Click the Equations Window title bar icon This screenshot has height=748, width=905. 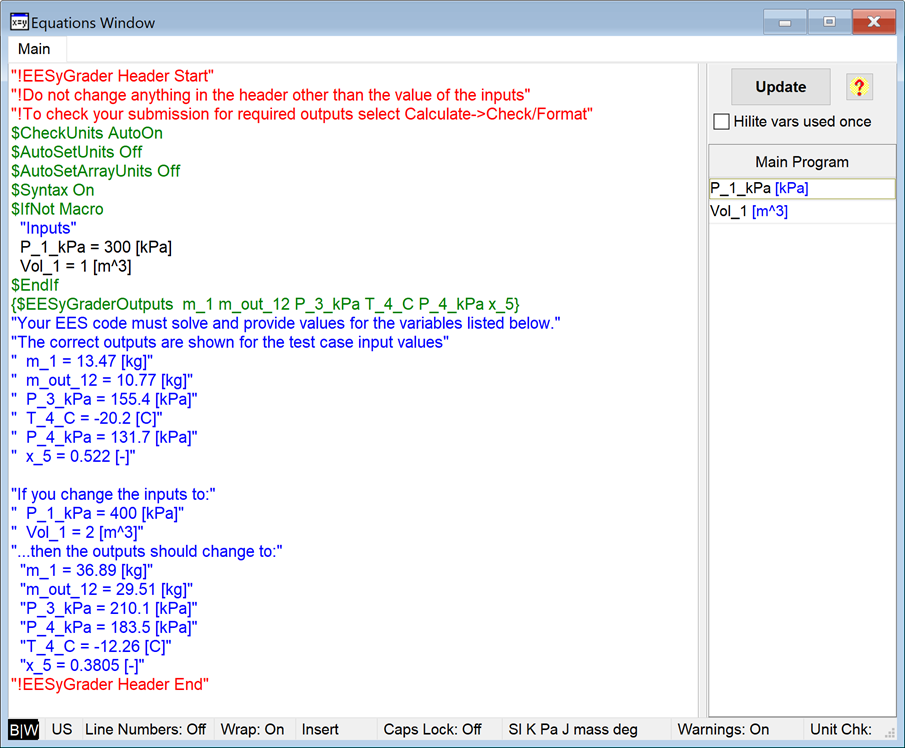click(x=19, y=22)
